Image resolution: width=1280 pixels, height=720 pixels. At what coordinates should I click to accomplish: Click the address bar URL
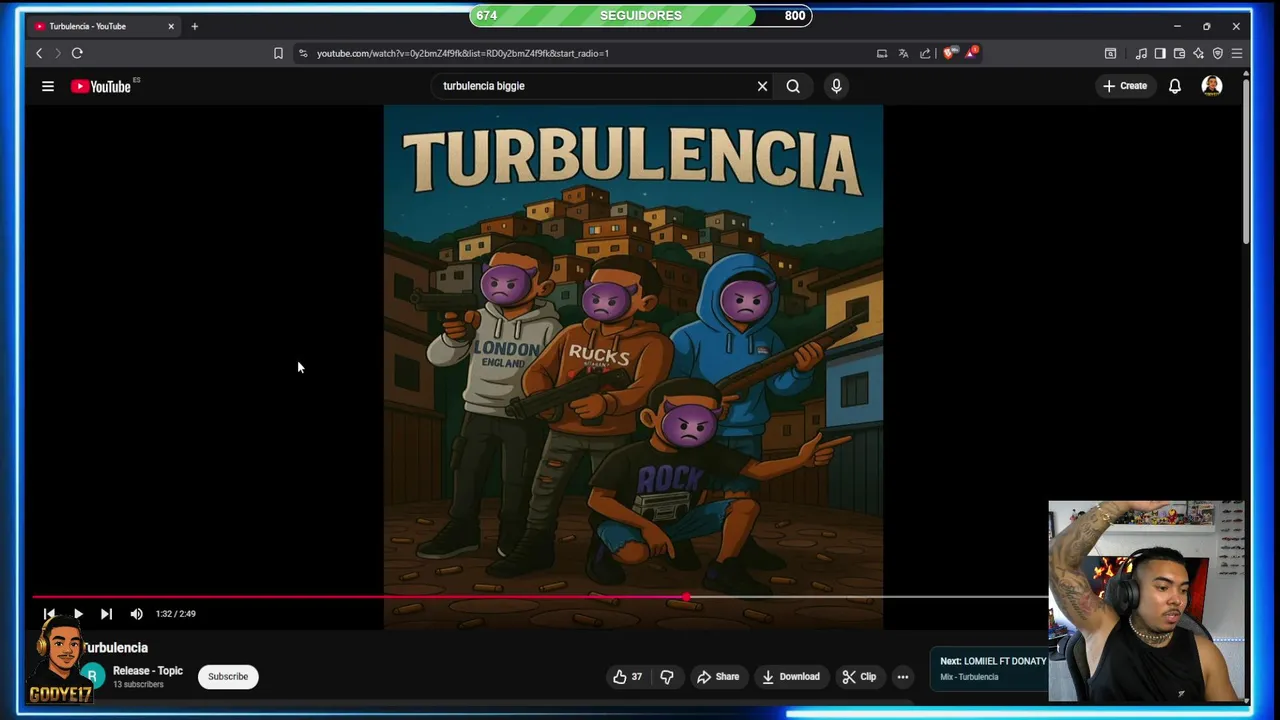pyautogui.click(x=463, y=53)
